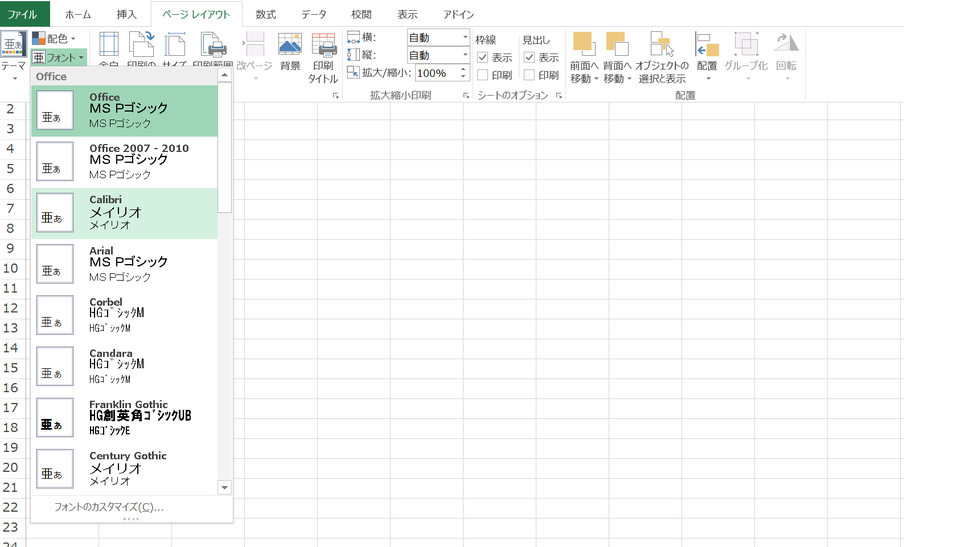
Task: Select the Corbel font theme
Action: click(x=125, y=315)
